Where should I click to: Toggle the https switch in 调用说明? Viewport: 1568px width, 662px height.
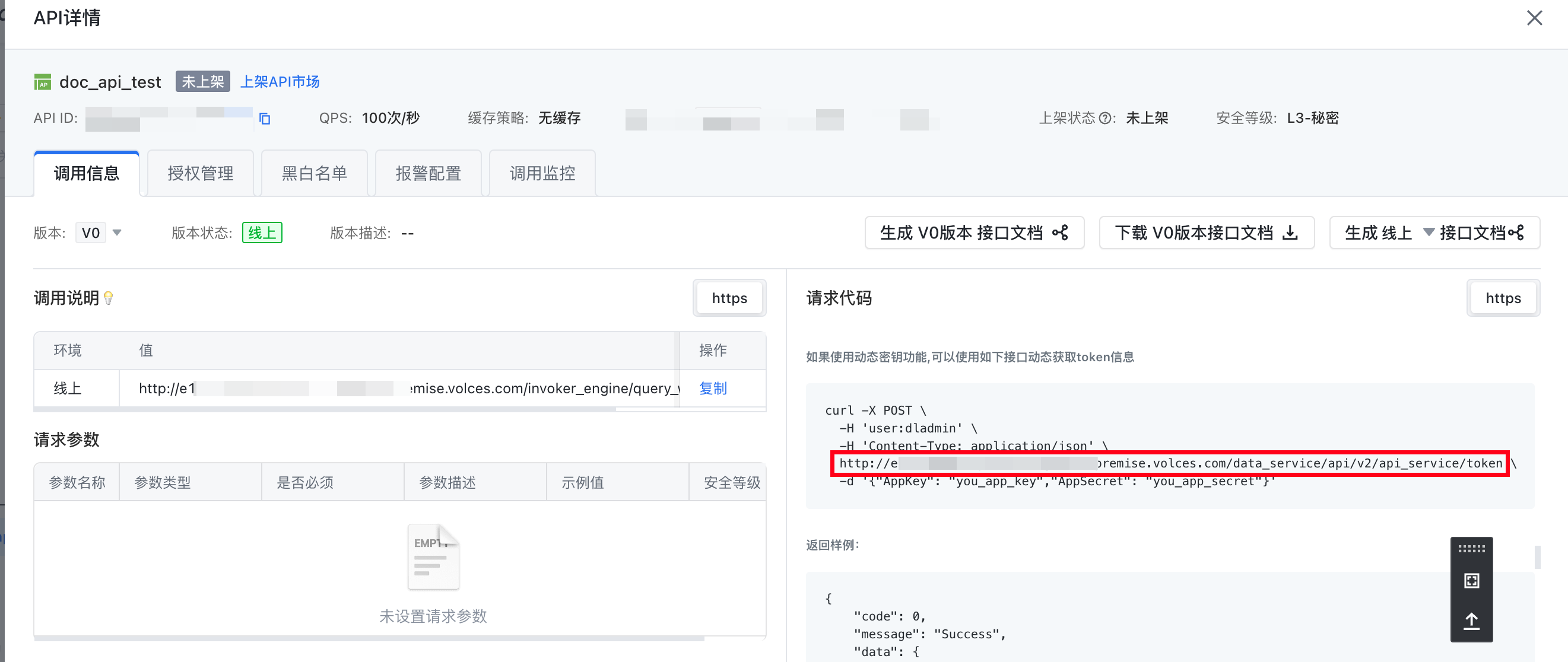[729, 298]
